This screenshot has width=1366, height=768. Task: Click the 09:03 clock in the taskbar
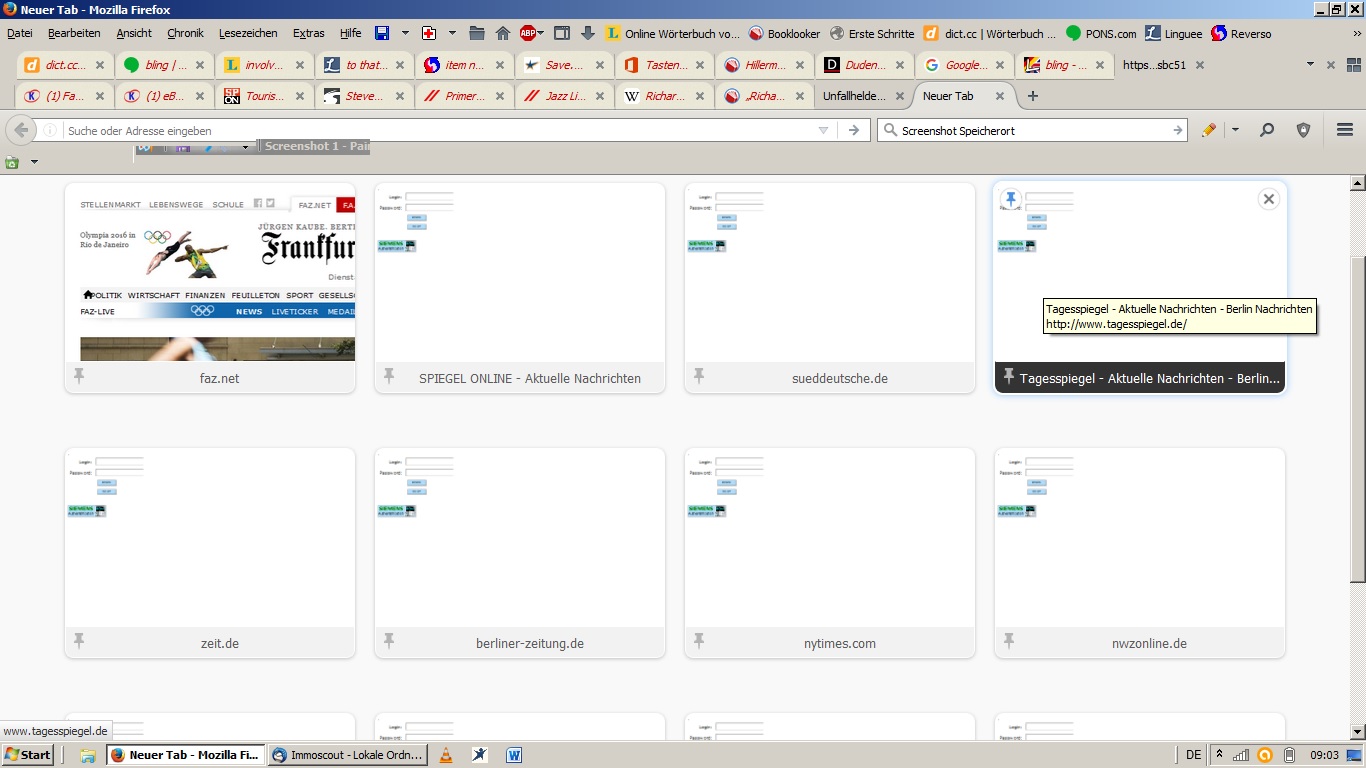(1324, 755)
